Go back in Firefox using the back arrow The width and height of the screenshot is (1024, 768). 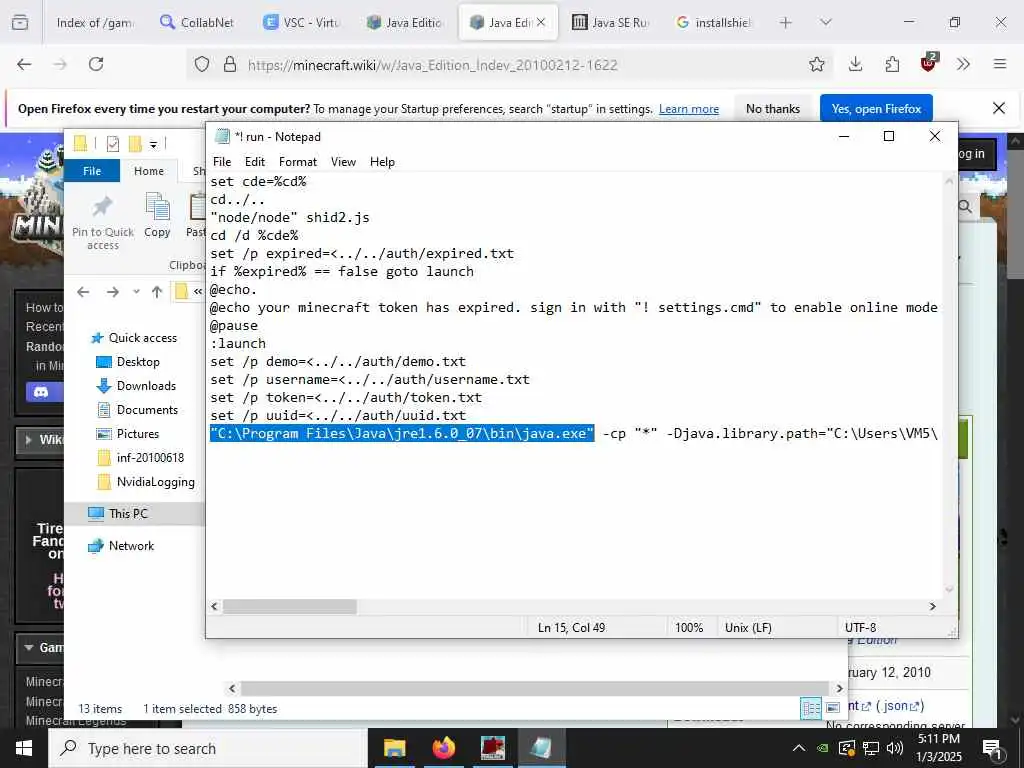pyautogui.click(x=24, y=64)
